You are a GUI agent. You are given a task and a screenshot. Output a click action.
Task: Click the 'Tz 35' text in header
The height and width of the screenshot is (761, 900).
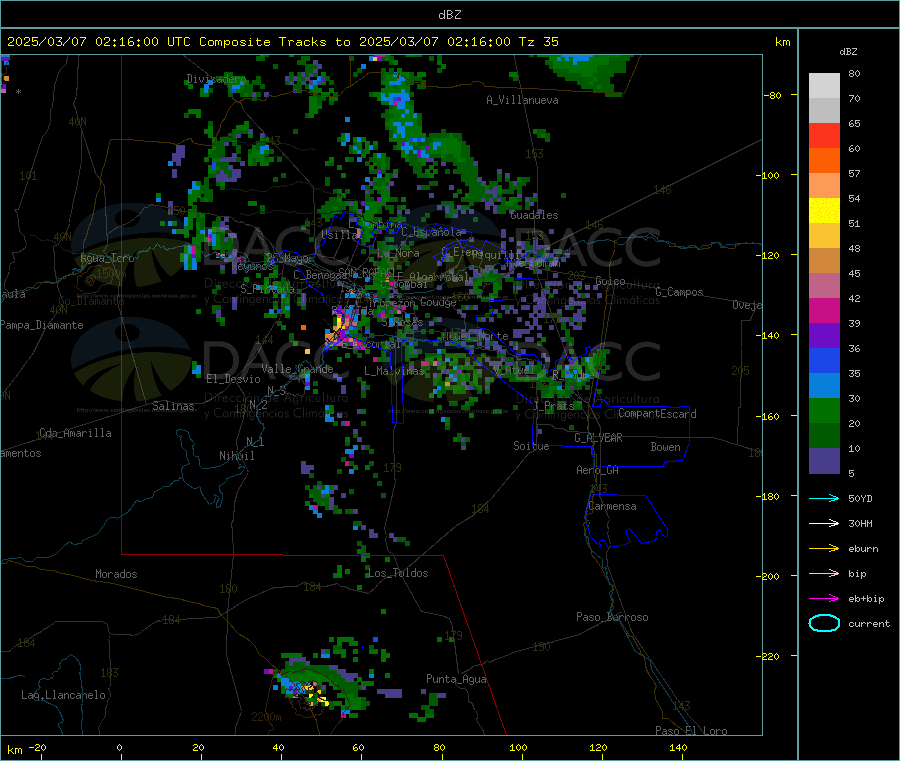(538, 42)
